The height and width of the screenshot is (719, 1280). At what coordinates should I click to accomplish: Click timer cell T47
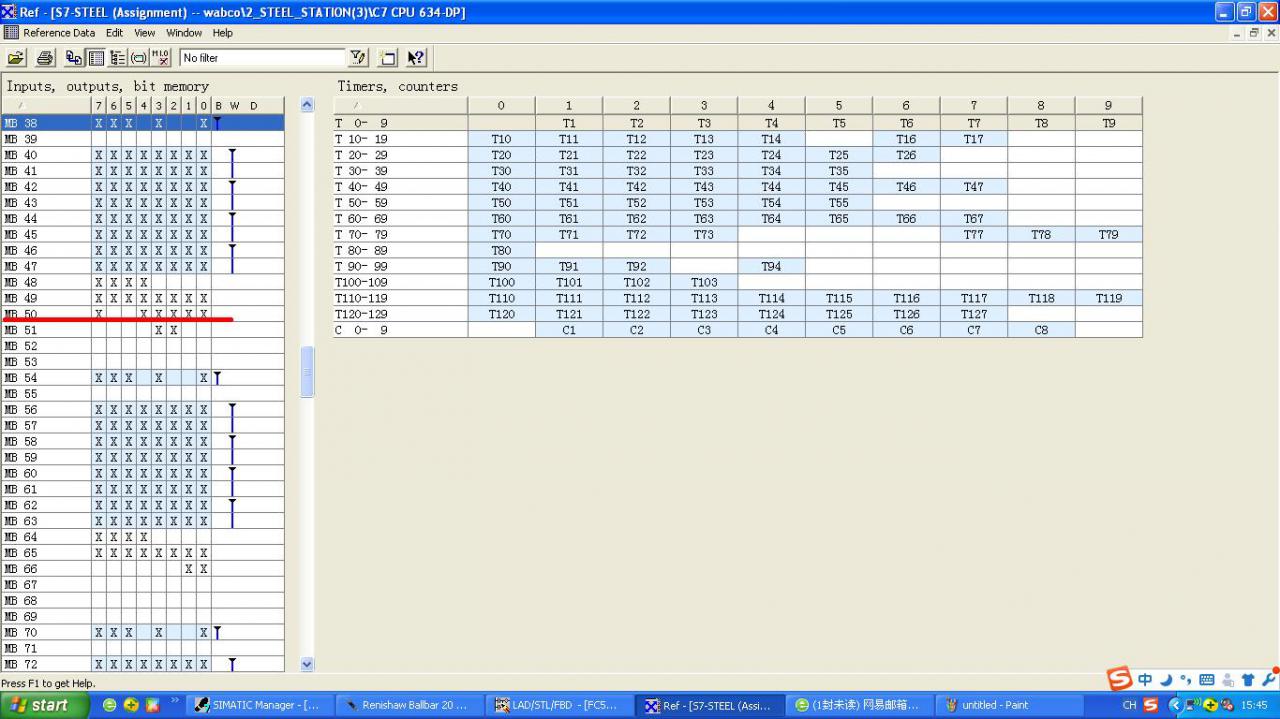[x=974, y=187]
